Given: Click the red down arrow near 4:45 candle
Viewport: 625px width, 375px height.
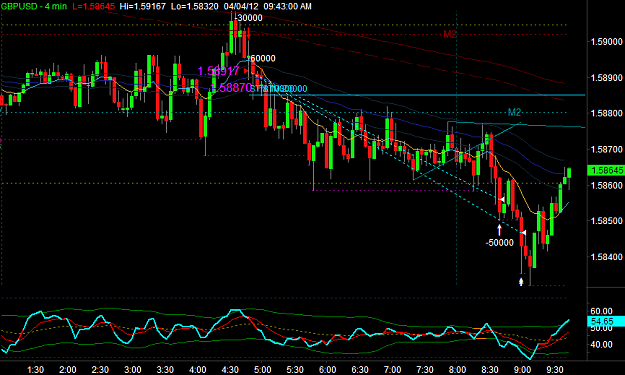Looking at the screenshot, I should click(x=248, y=33).
